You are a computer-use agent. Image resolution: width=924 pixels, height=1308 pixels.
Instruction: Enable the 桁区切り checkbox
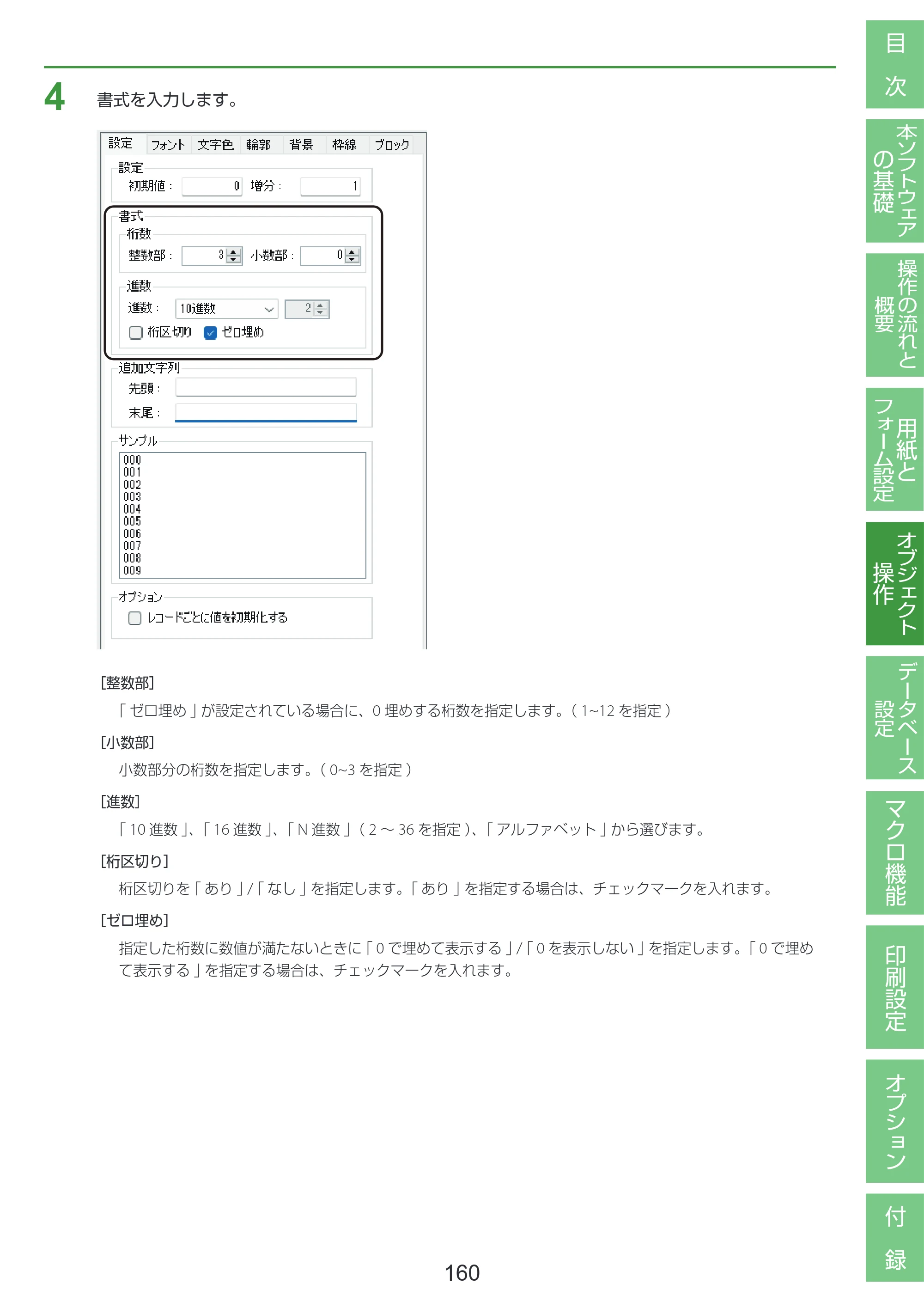[x=135, y=333]
